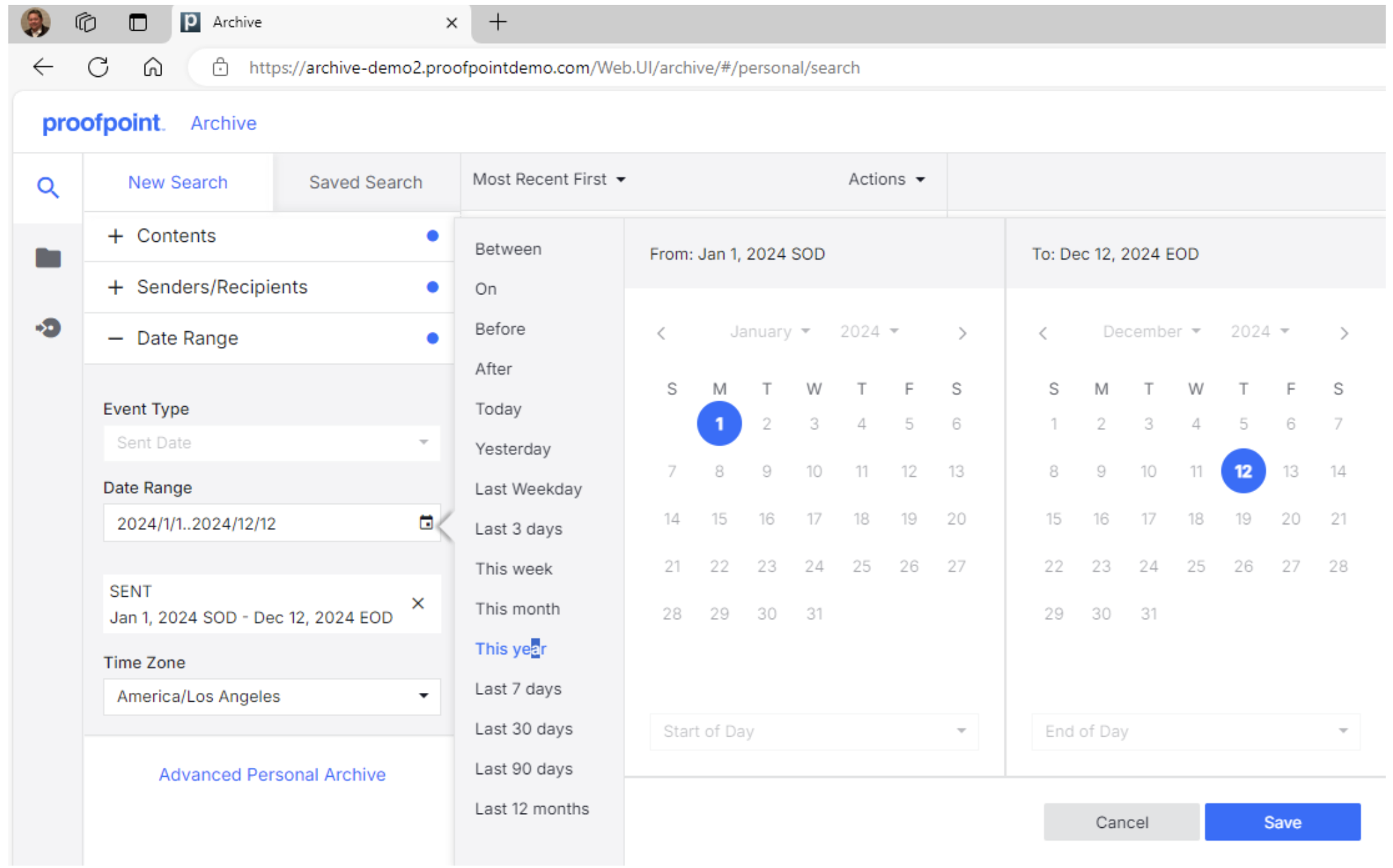Open the Advanced Personal Archive link
The height and width of the screenshot is (868, 1393).
(x=272, y=774)
